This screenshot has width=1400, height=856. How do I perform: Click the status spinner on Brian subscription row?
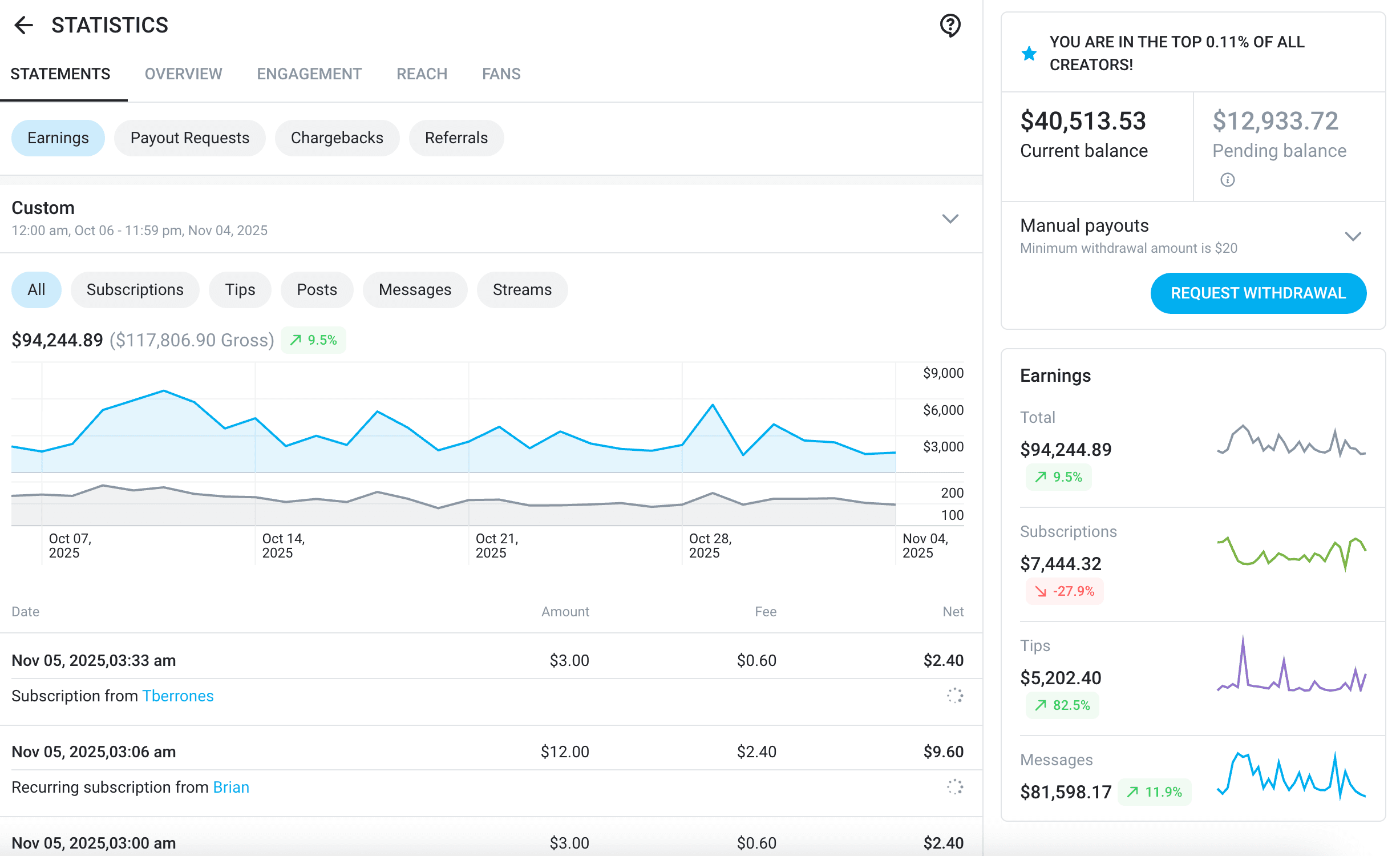click(x=954, y=787)
